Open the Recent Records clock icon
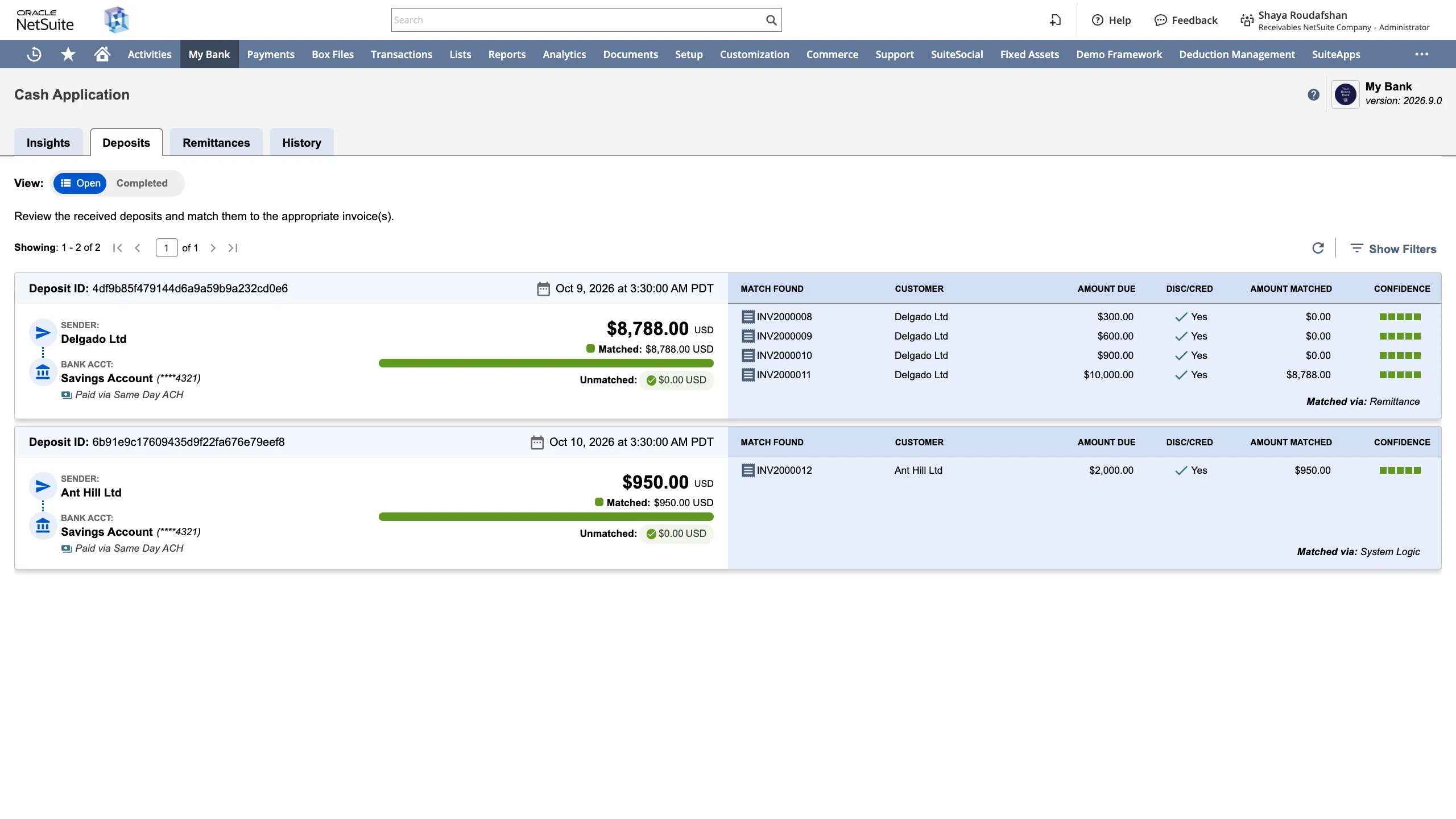The image size is (1456, 819). click(x=34, y=54)
